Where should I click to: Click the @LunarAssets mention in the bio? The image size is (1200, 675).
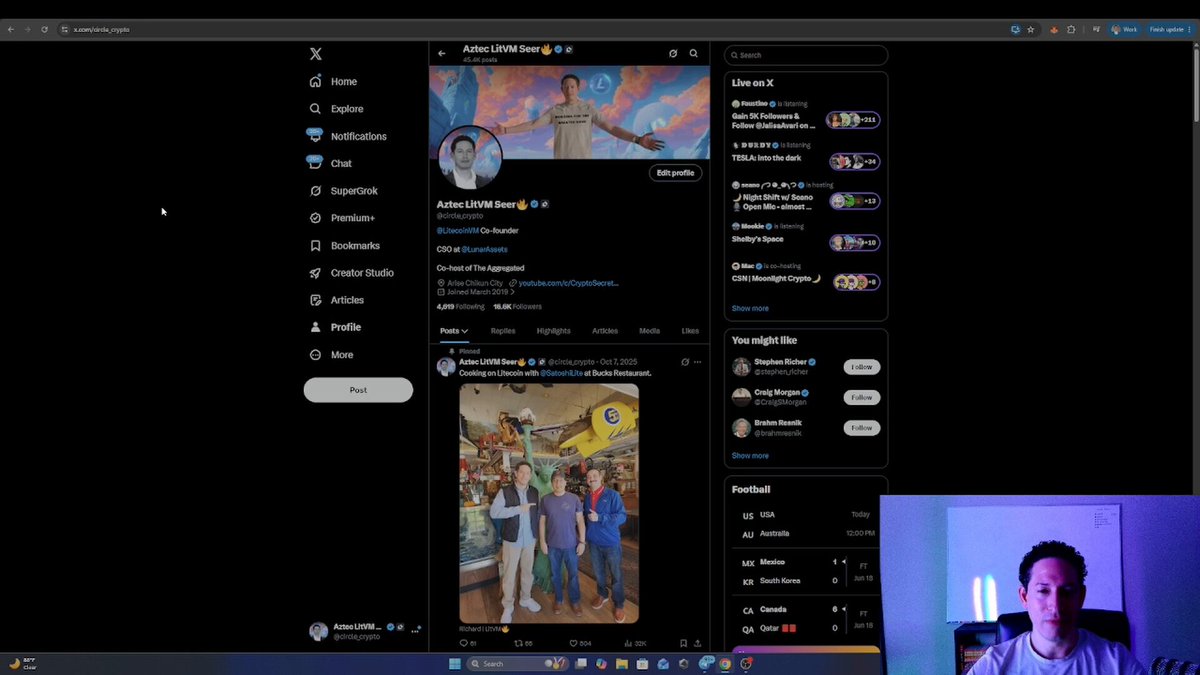point(484,249)
